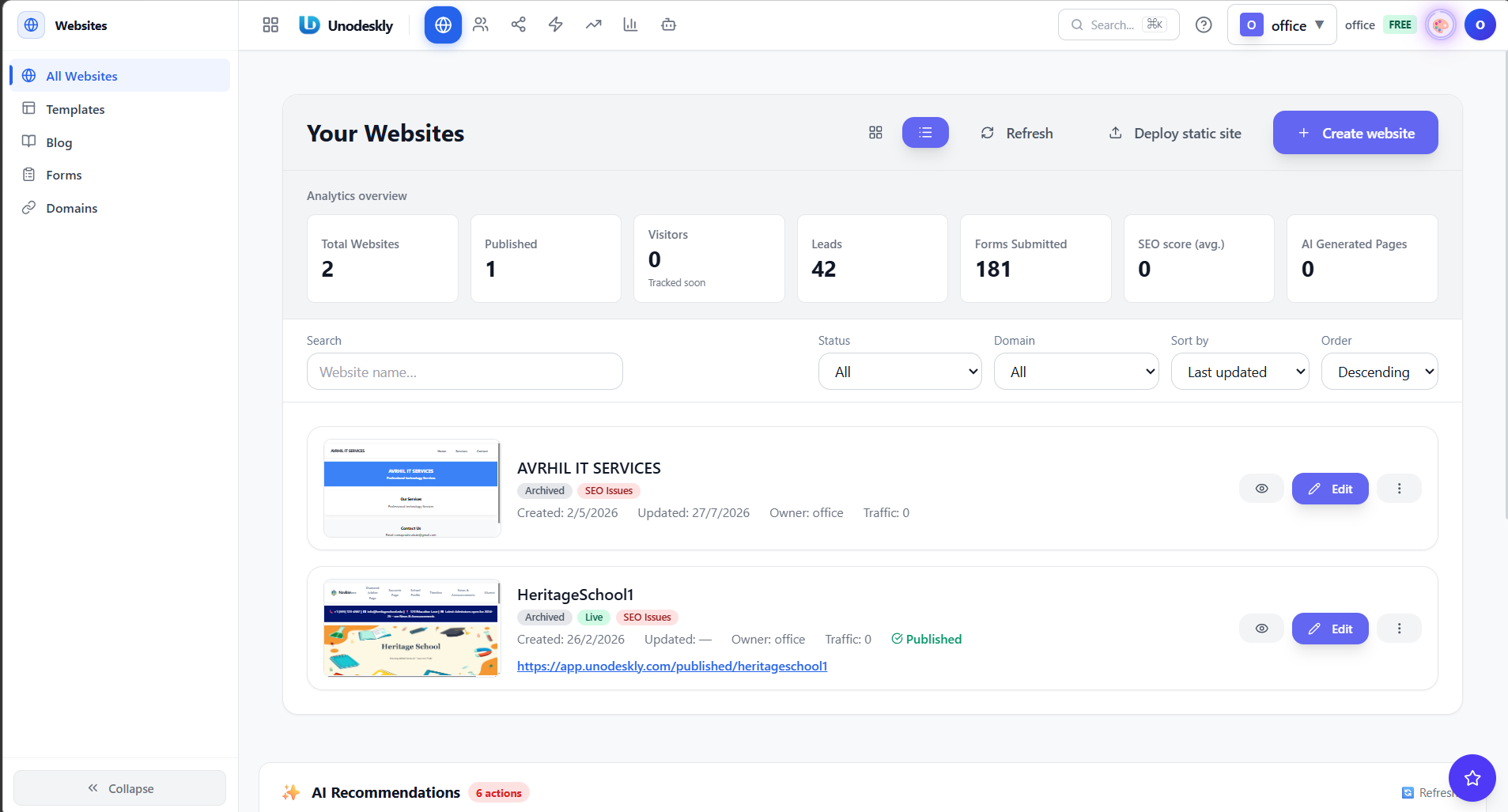Open Templates in the sidebar
This screenshot has height=812, width=1508.
[120, 109]
